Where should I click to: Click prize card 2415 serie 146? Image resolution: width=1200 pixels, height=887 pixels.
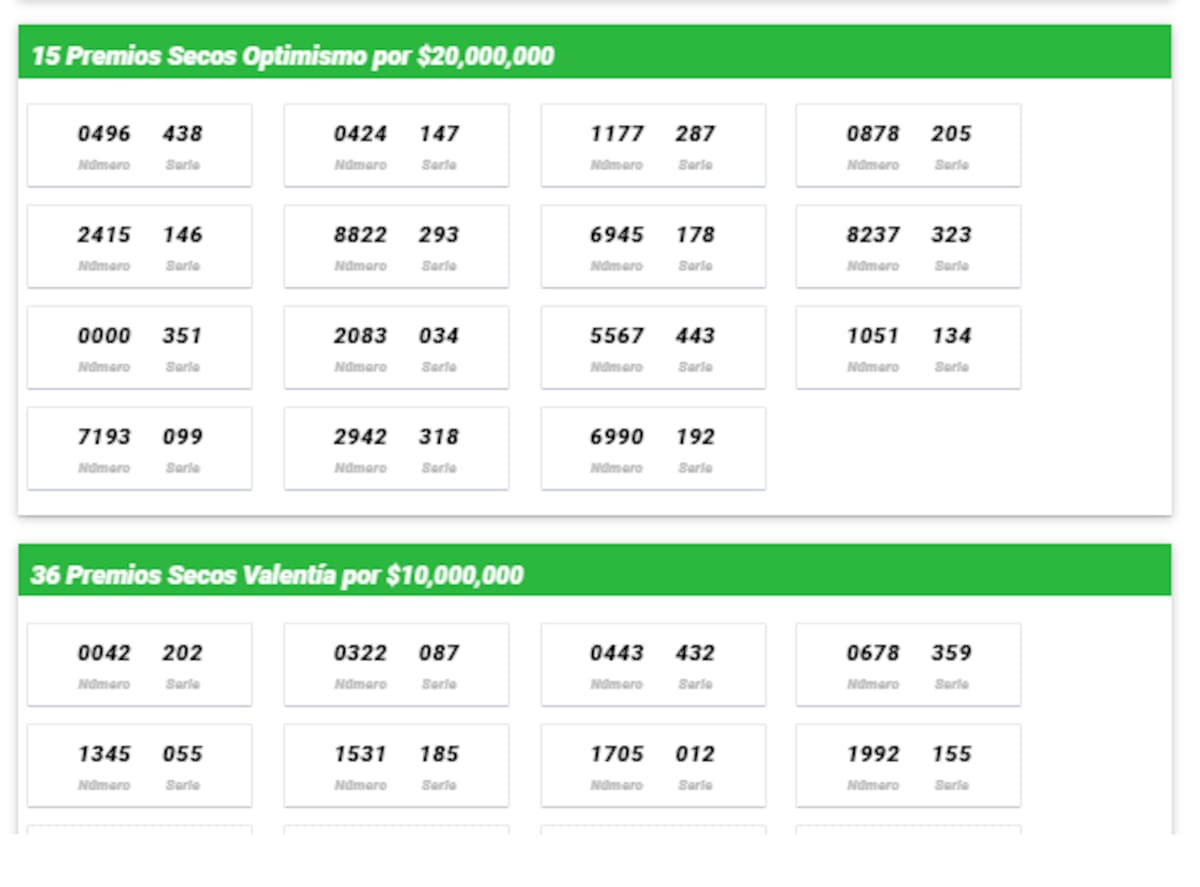[x=140, y=247]
